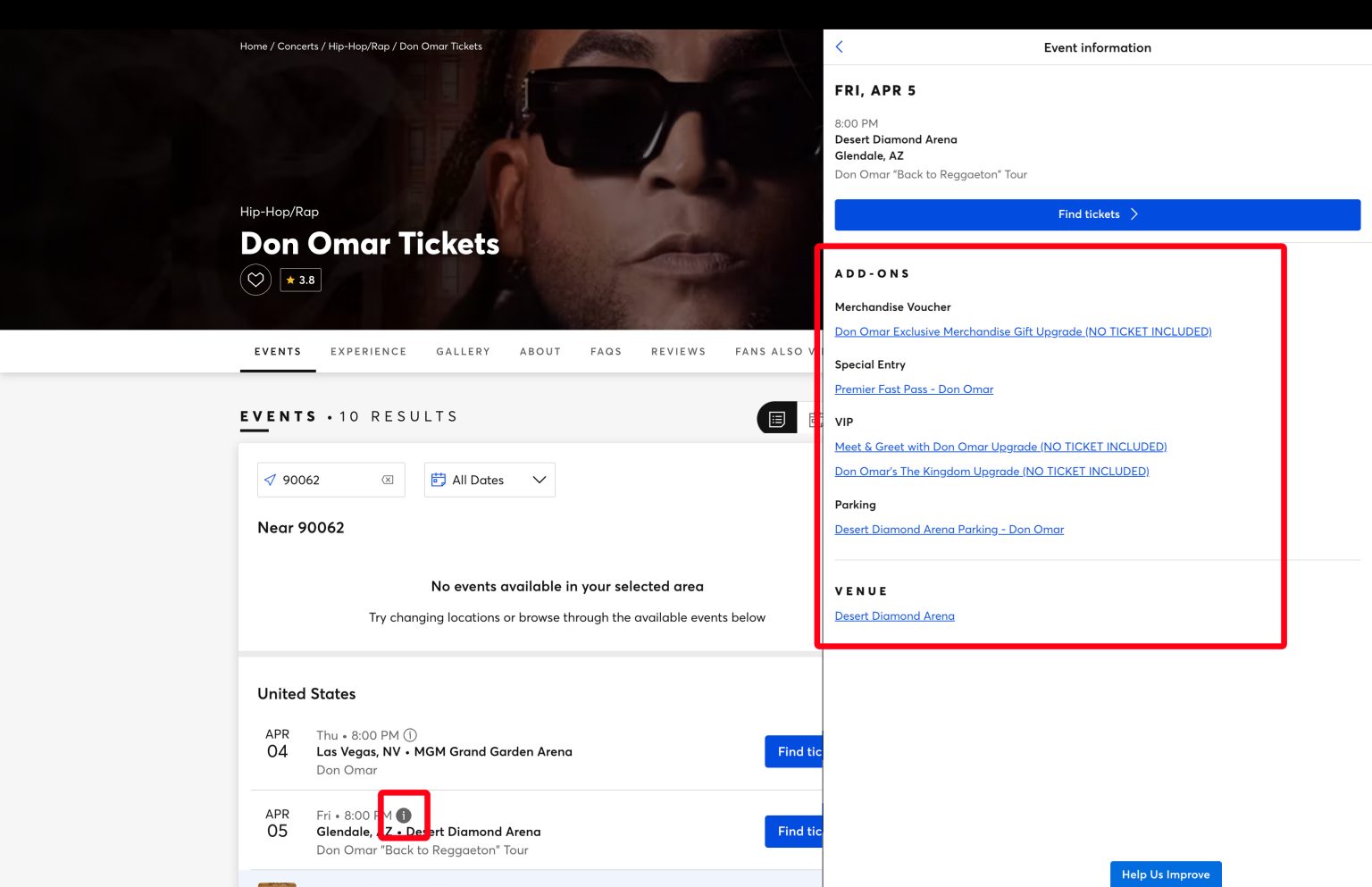
Task: Click the Home breadcrumb link
Action: tap(254, 46)
